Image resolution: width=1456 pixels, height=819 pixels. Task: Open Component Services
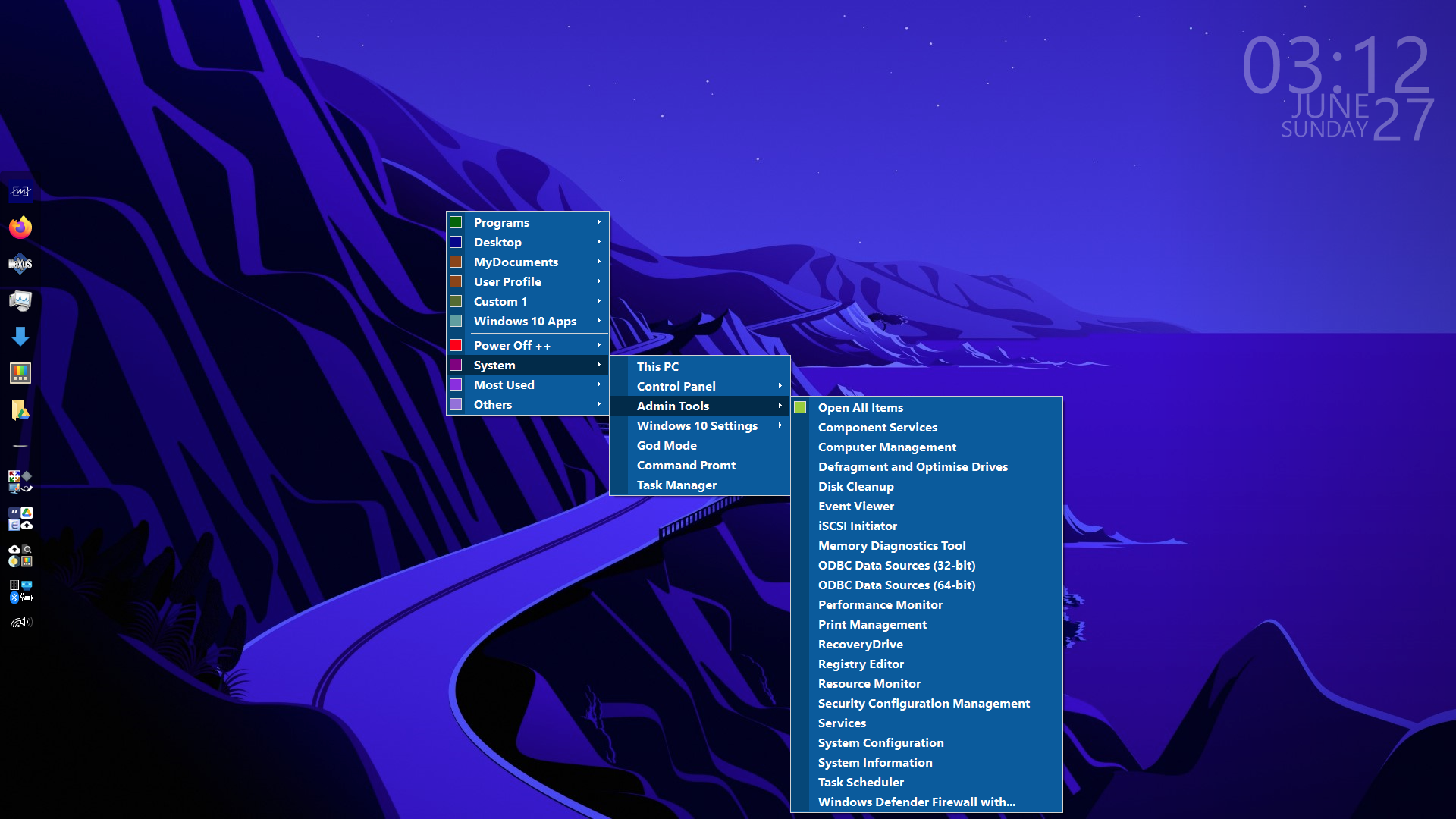[927, 427]
